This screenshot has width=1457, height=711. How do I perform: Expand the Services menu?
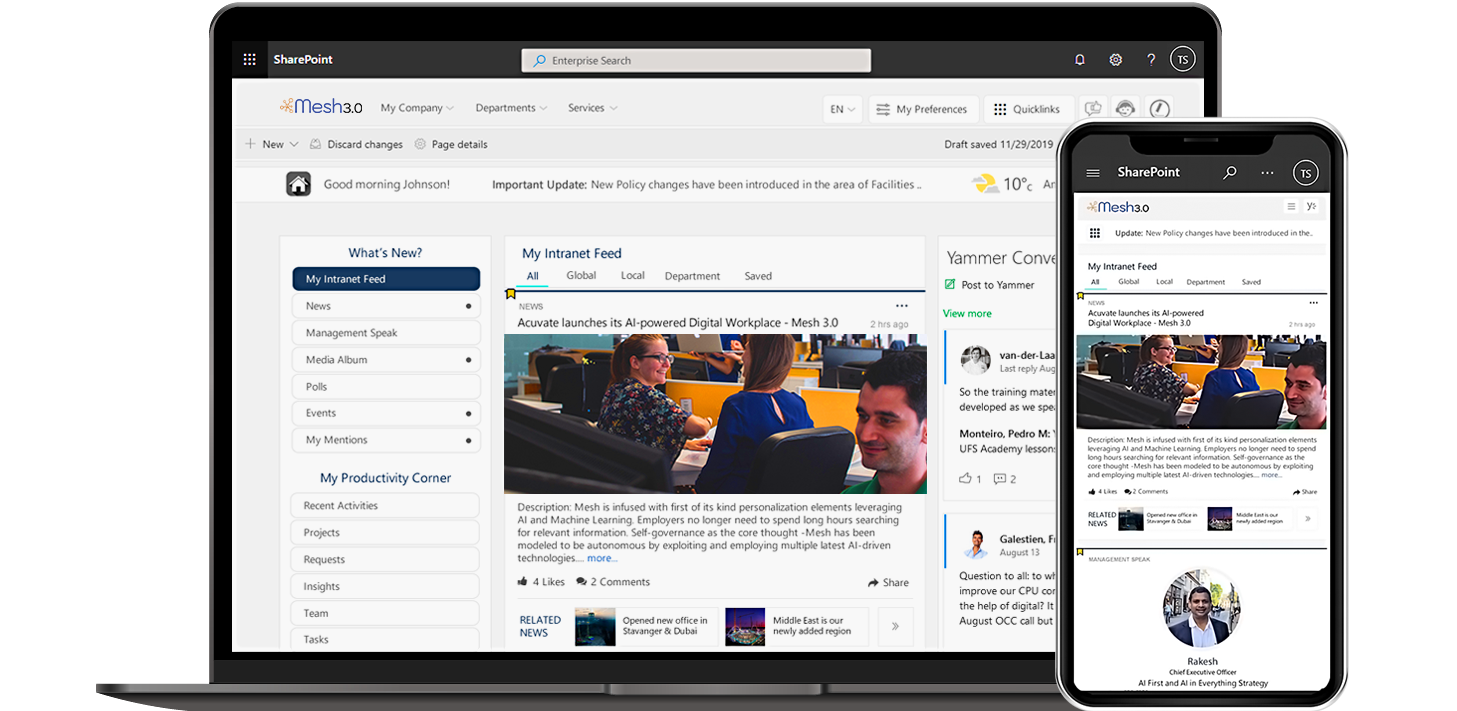[x=592, y=108]
